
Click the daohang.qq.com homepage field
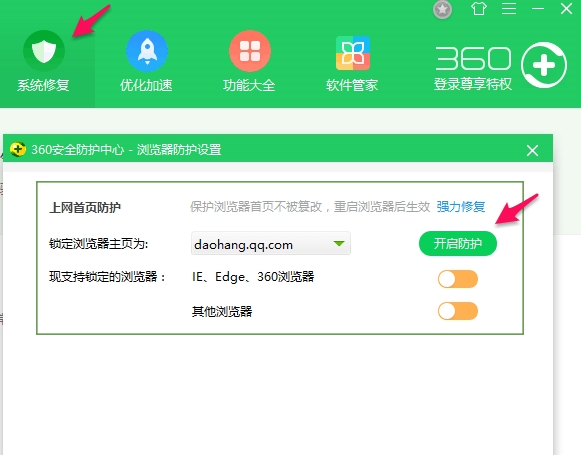[x=270, y=243]
